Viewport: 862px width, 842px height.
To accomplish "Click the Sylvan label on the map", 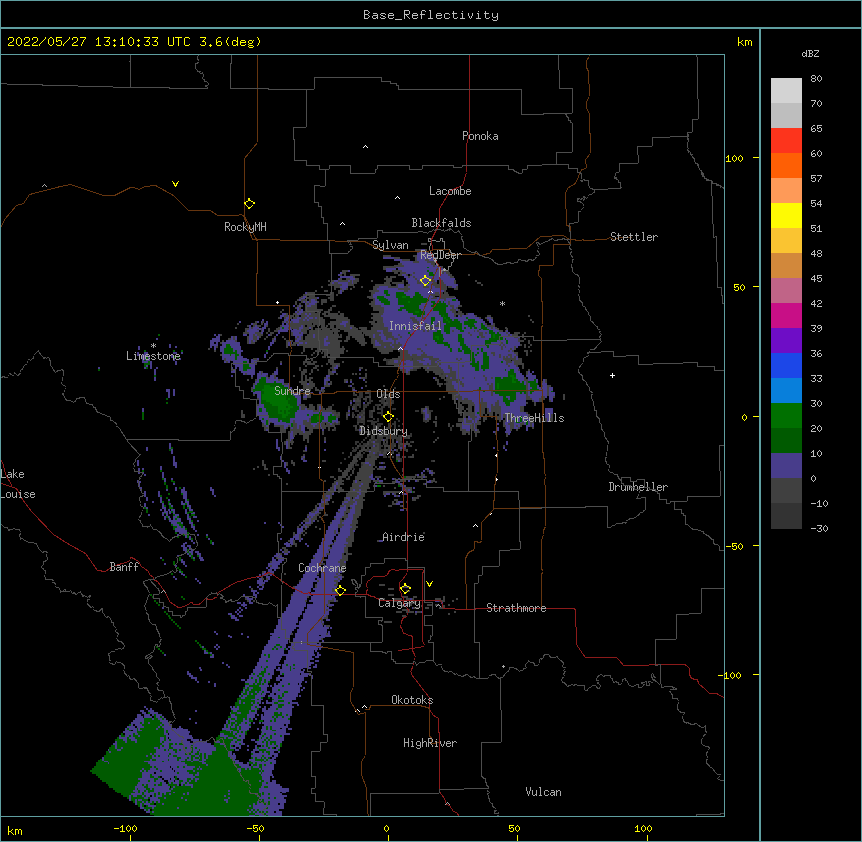I will tap(390, 245).
